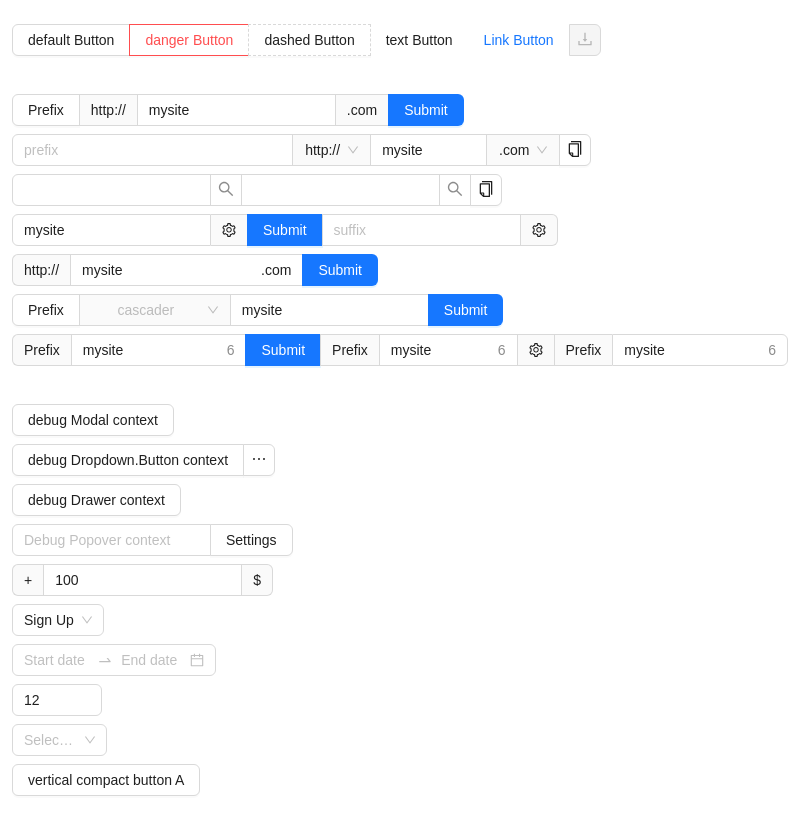Click gear icon left of Submit button
Viewport: 800px width, 820px height.
coord(229,230)
